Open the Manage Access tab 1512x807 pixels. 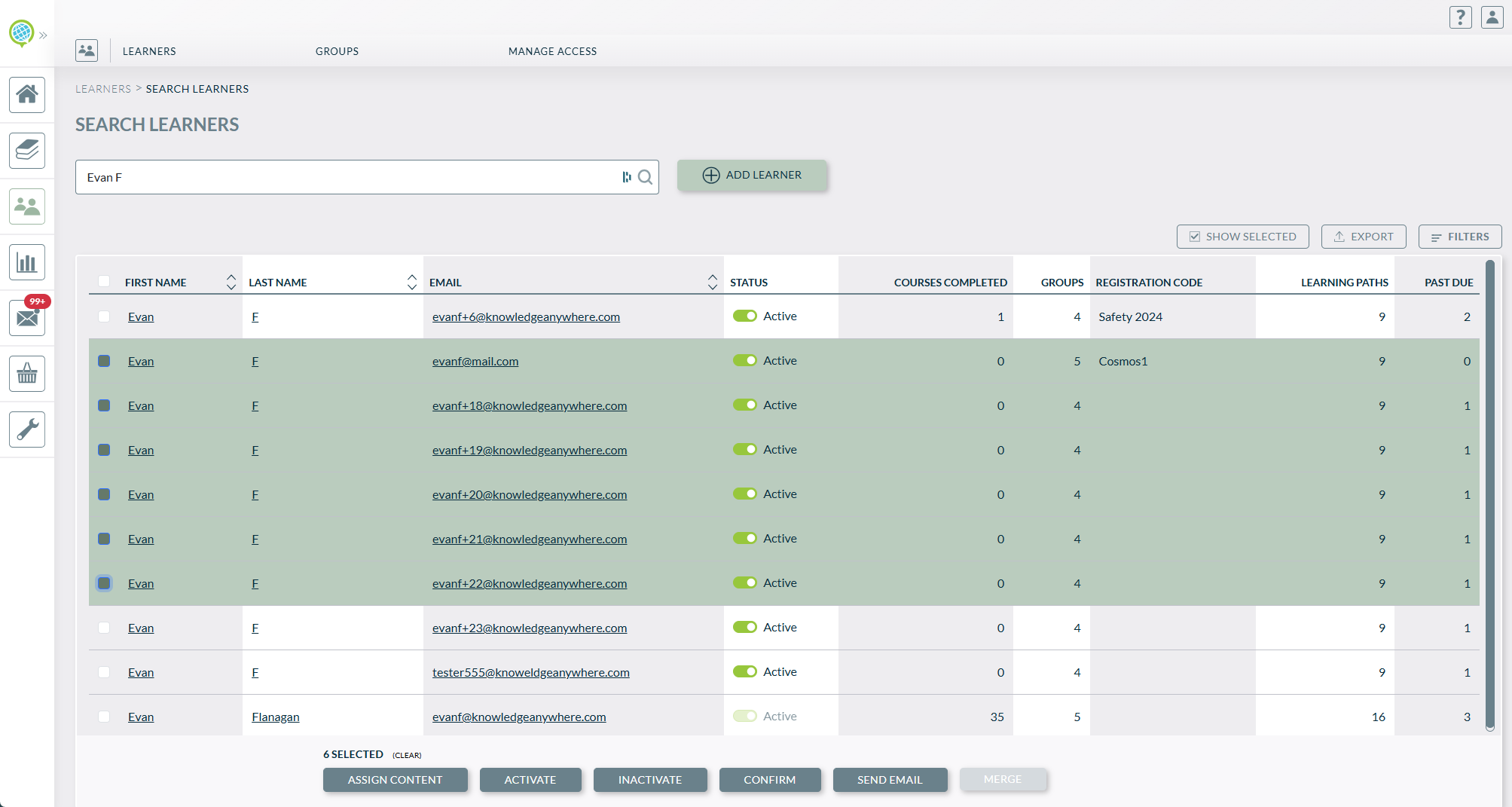552,51
